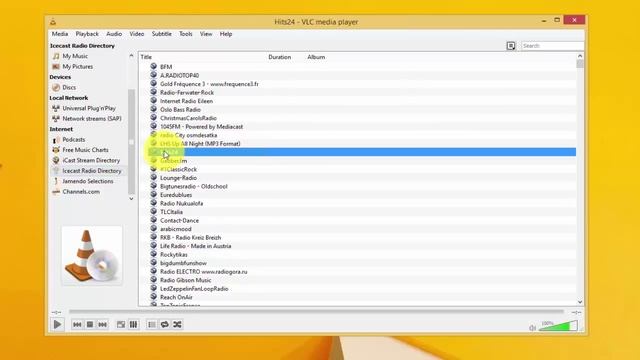The width and height of the screenshot is (640, 360).
Task: Sort by the Album column header
Action: (x=316, y=57)
